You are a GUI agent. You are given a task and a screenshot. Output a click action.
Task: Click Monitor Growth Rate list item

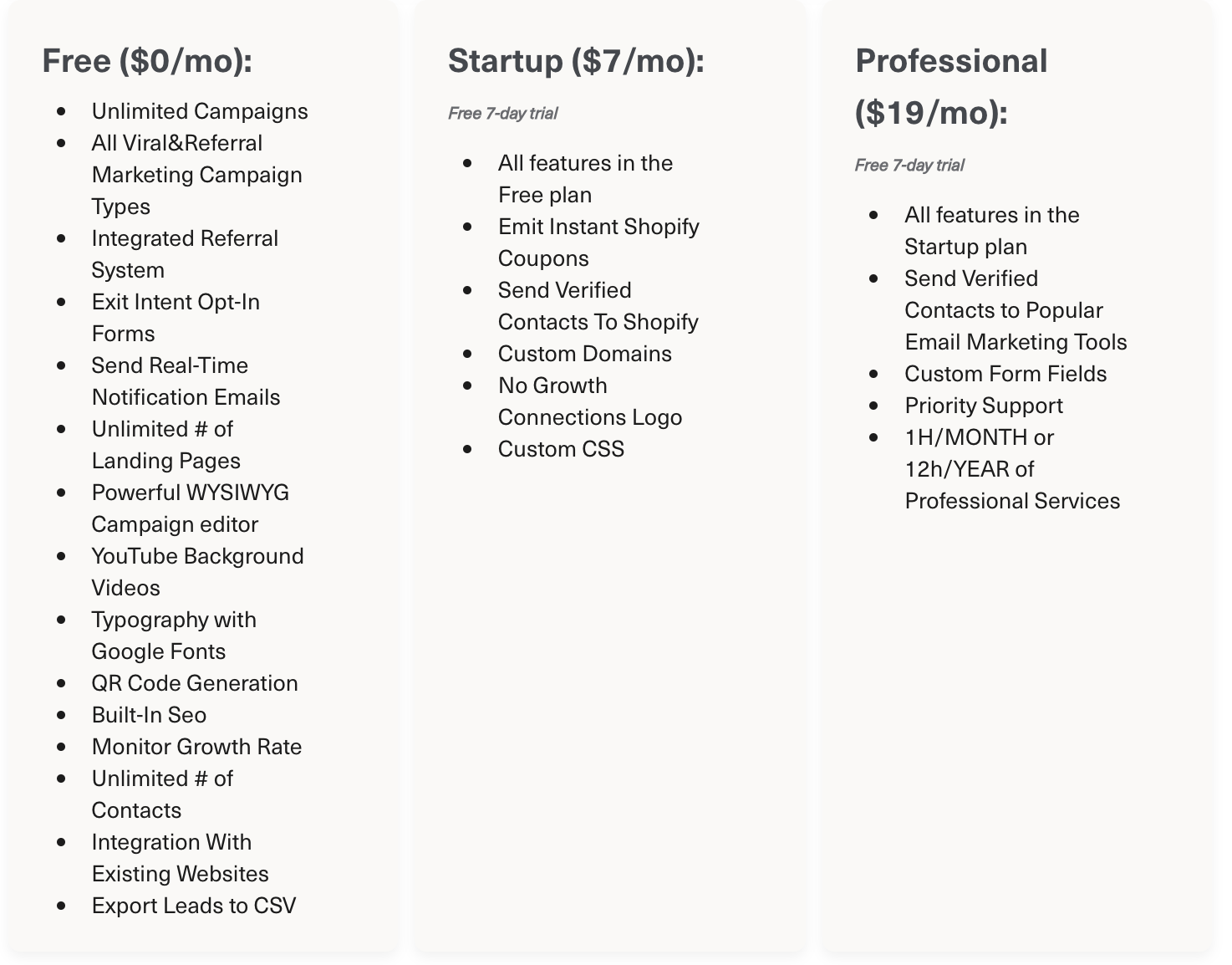196,747
